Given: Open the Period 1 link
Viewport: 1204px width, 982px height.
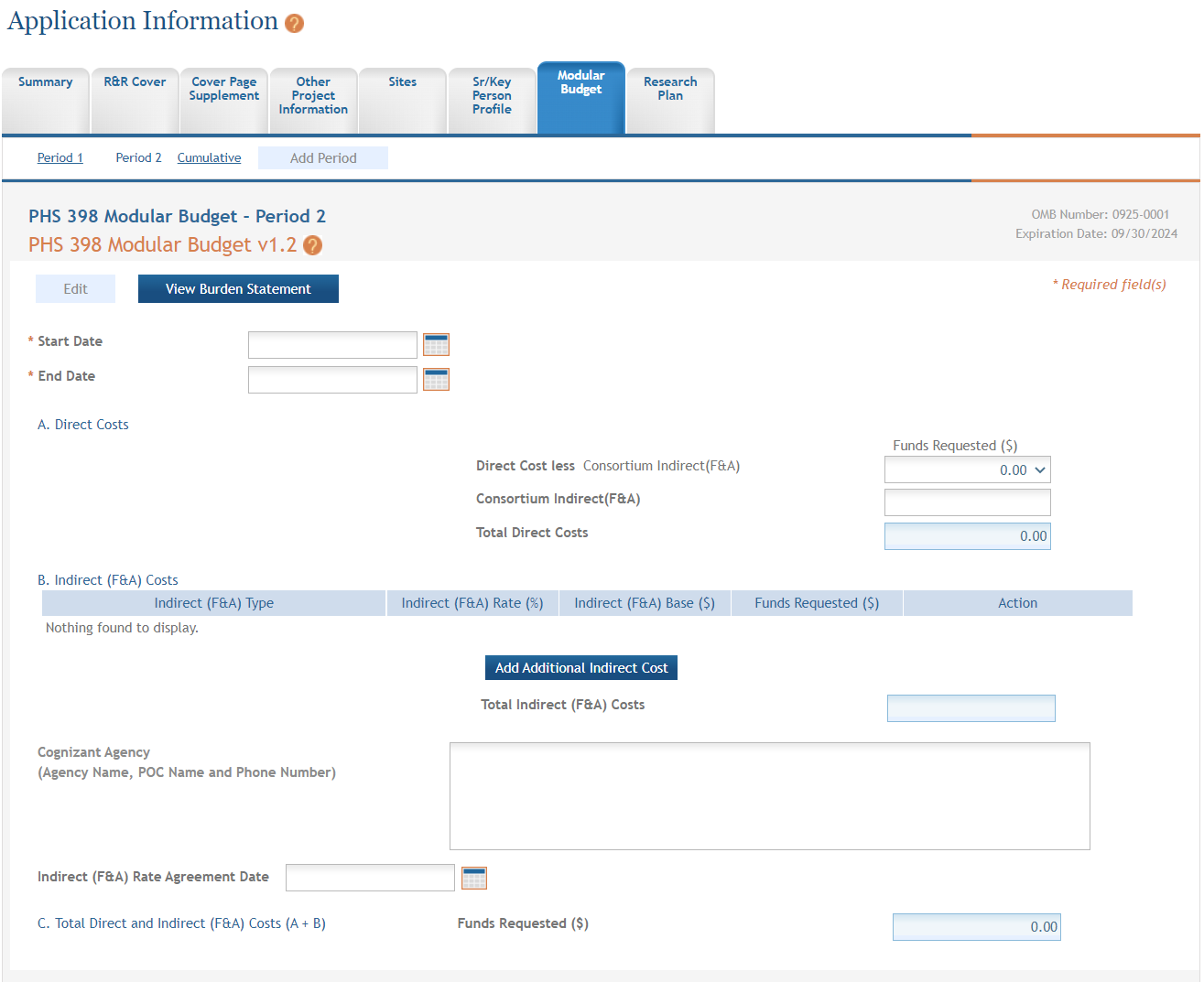Looking at the screenshot, I should pos(60,158).
